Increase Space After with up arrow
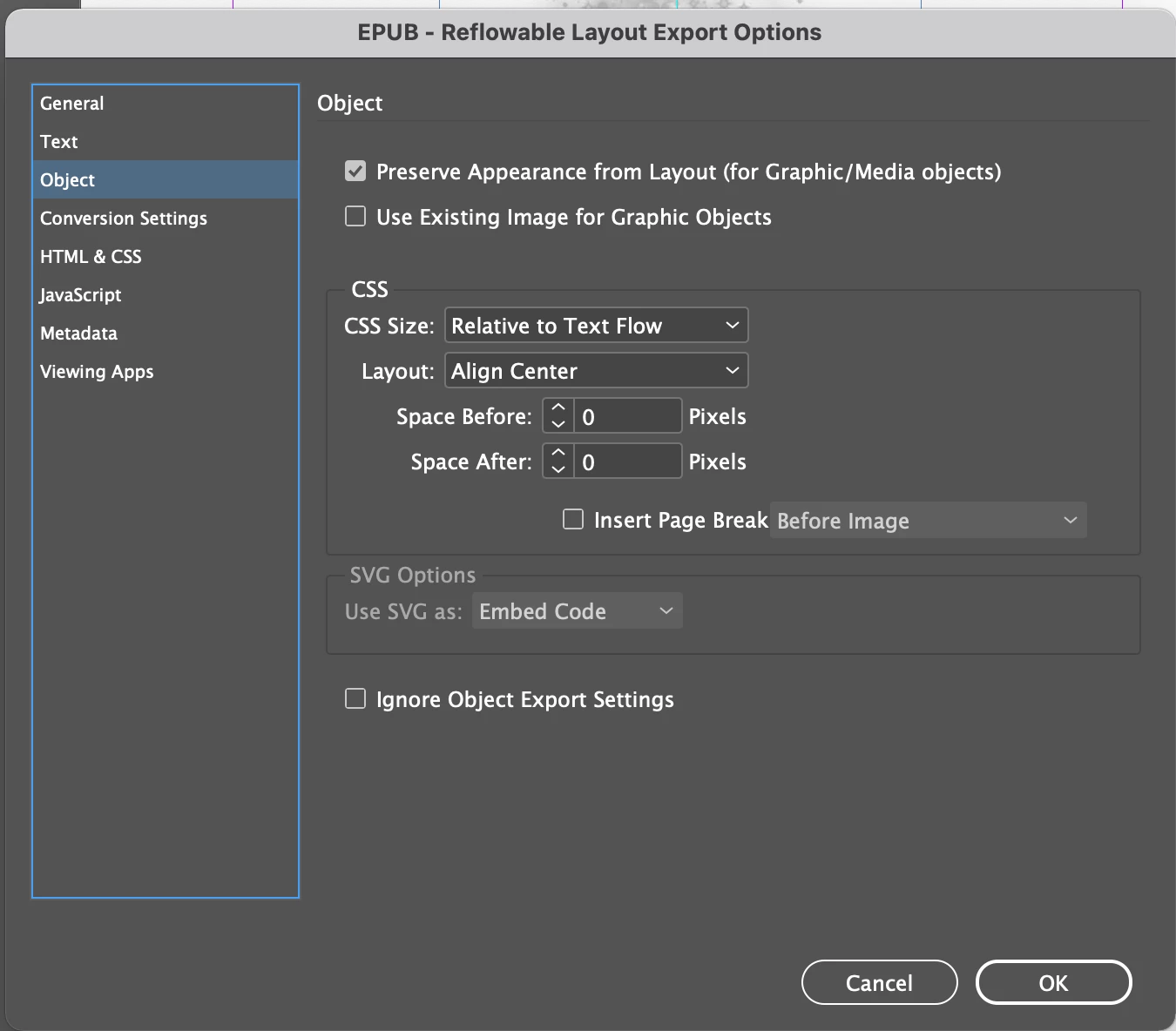 click(x=558, y=453)
